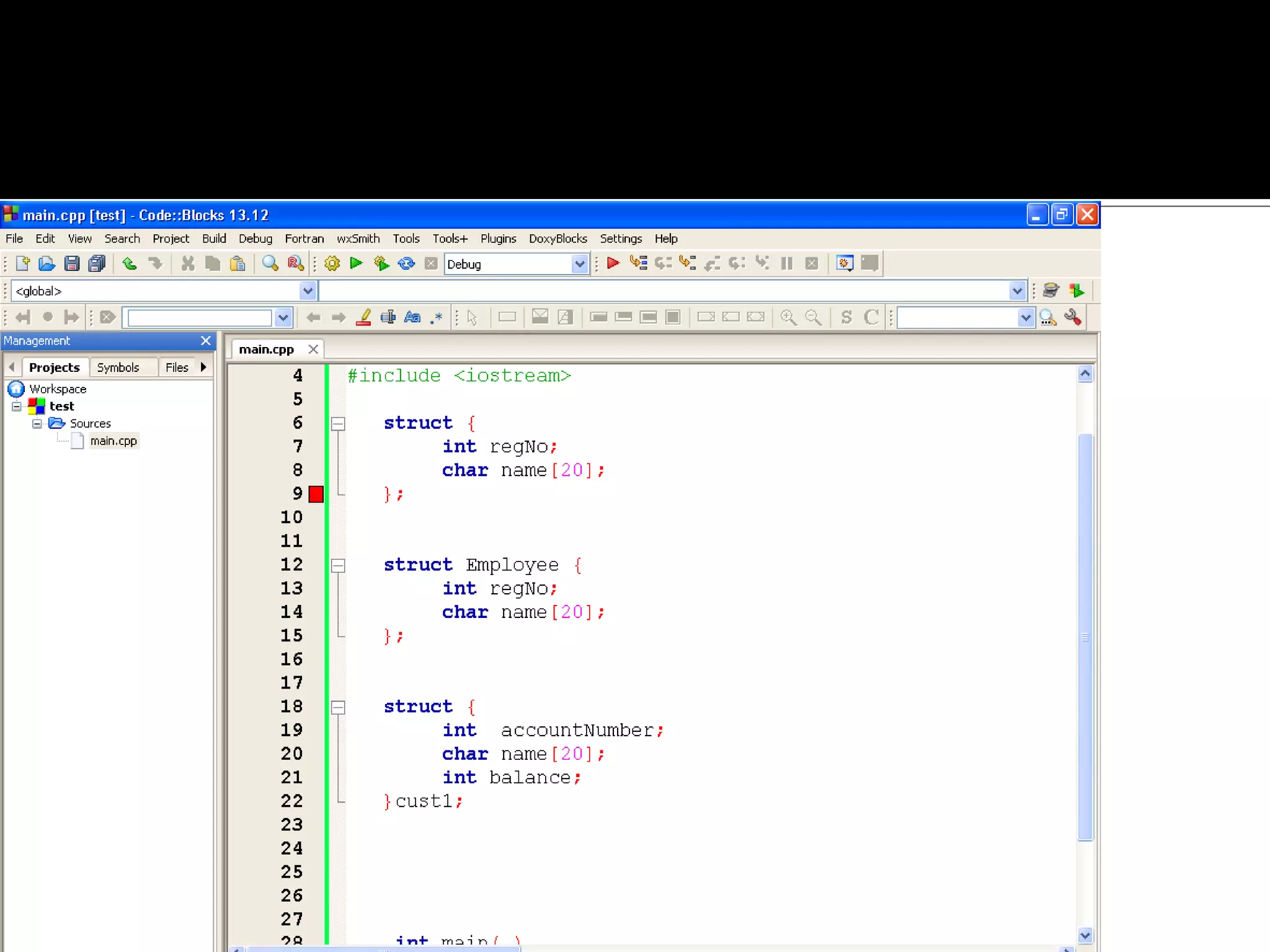Click the Build gear icon

click(332, 263)
